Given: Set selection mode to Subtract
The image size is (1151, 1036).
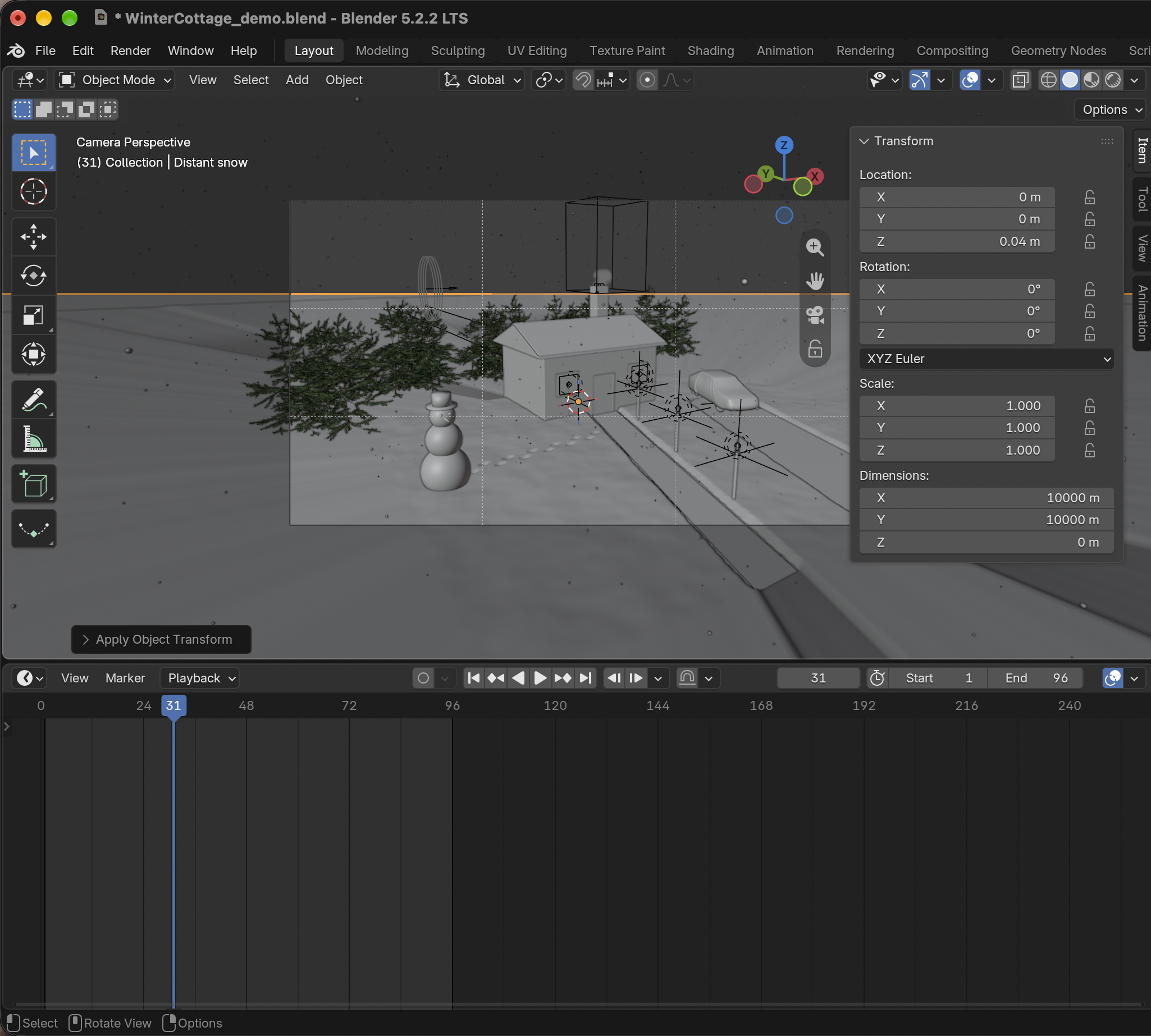Looking at the screenshot, I should [65, 109].
